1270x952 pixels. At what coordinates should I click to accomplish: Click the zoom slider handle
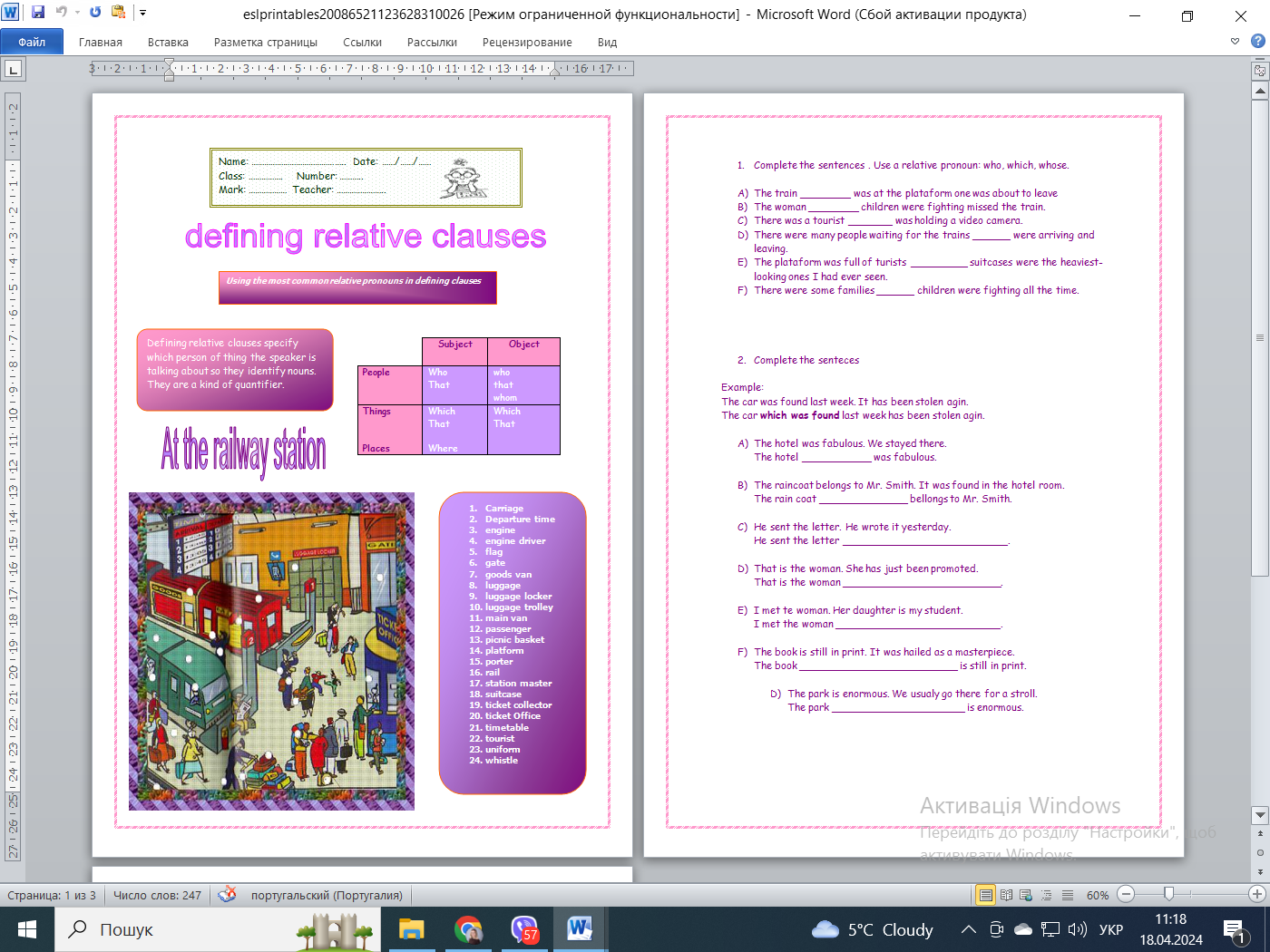pos(1168,894)
